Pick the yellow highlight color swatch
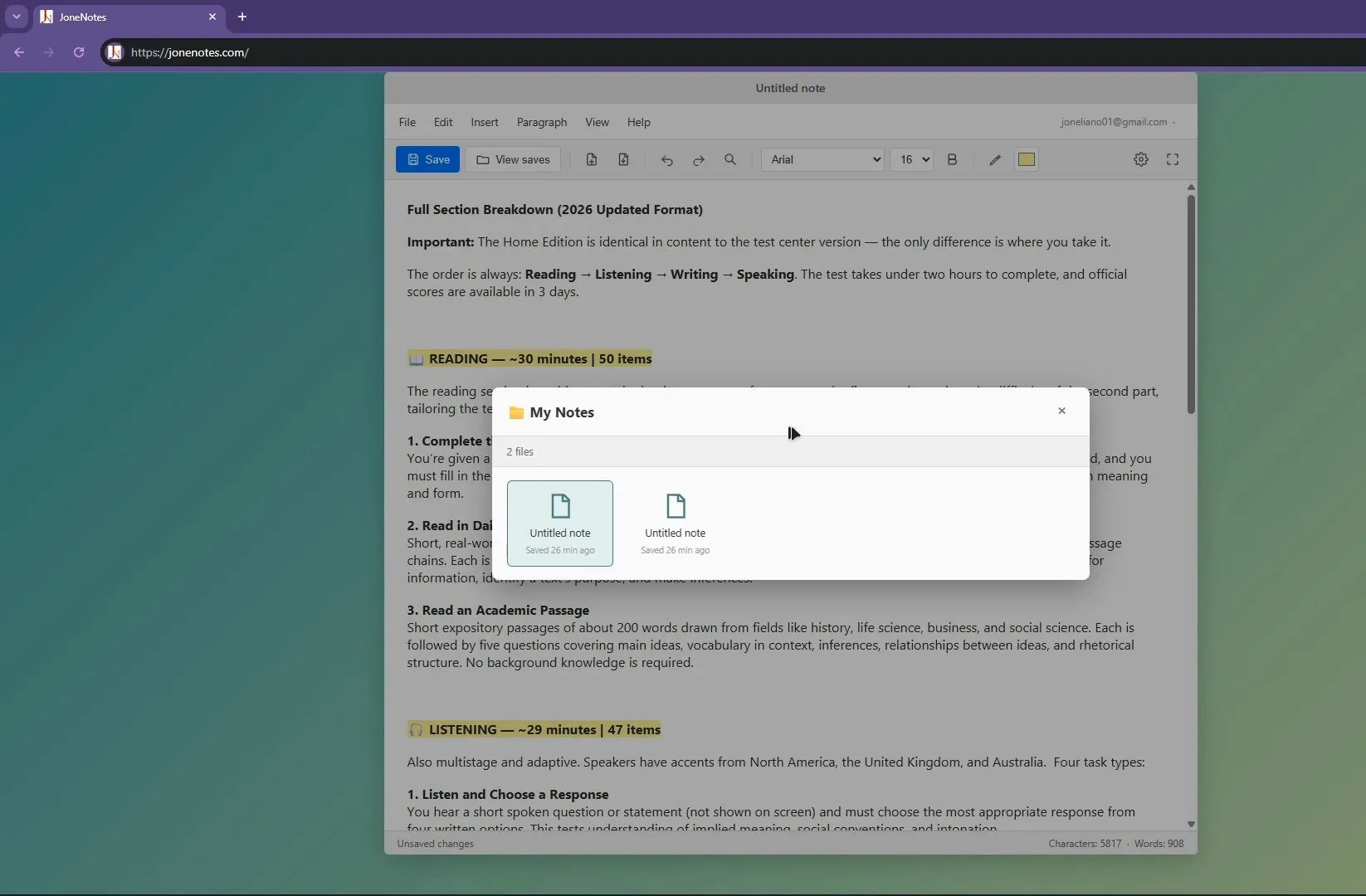1366x896 pixels. point(1027,159)
